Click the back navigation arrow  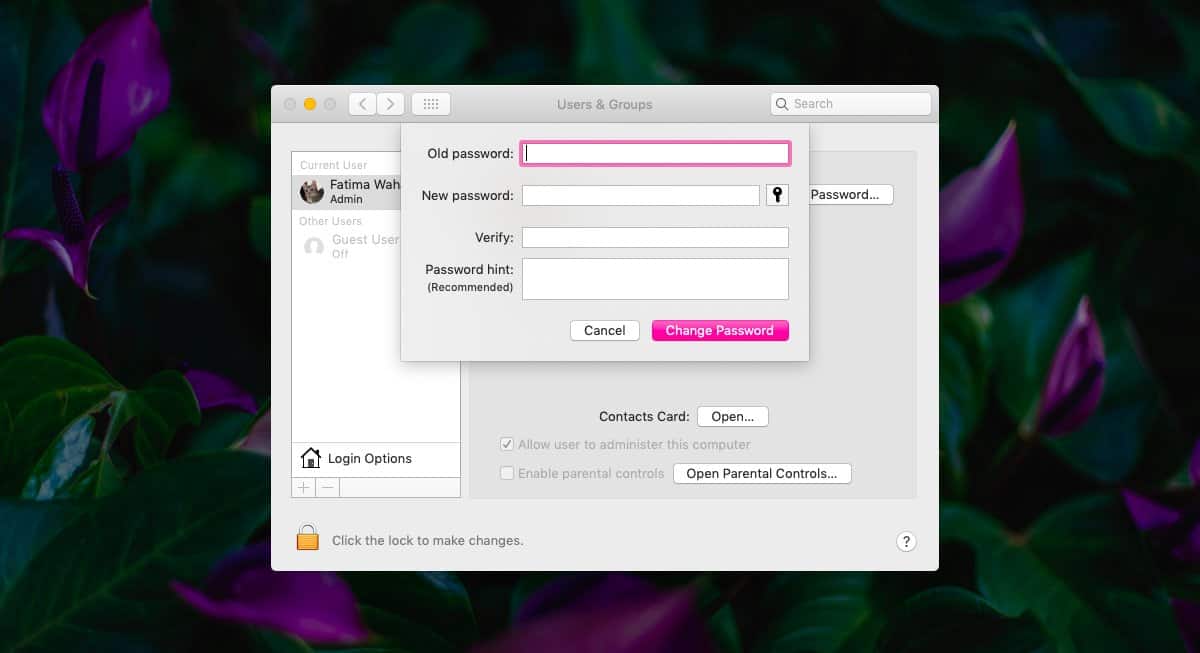coord(362,104)
